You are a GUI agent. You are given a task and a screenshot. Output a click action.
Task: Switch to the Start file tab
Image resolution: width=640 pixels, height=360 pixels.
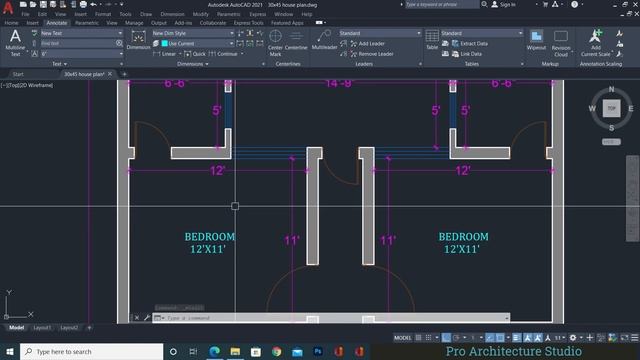pos(18,74)
